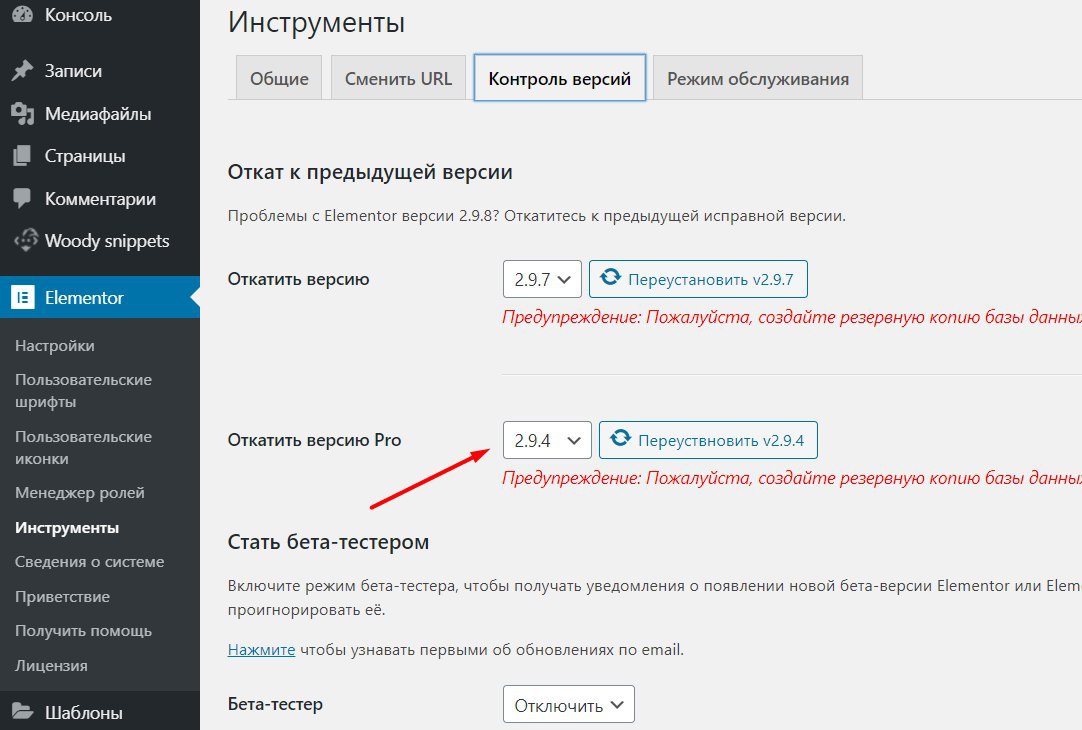Switch to the Общие tab
The width and height of the screenshot is (1082, 730).
279,78
